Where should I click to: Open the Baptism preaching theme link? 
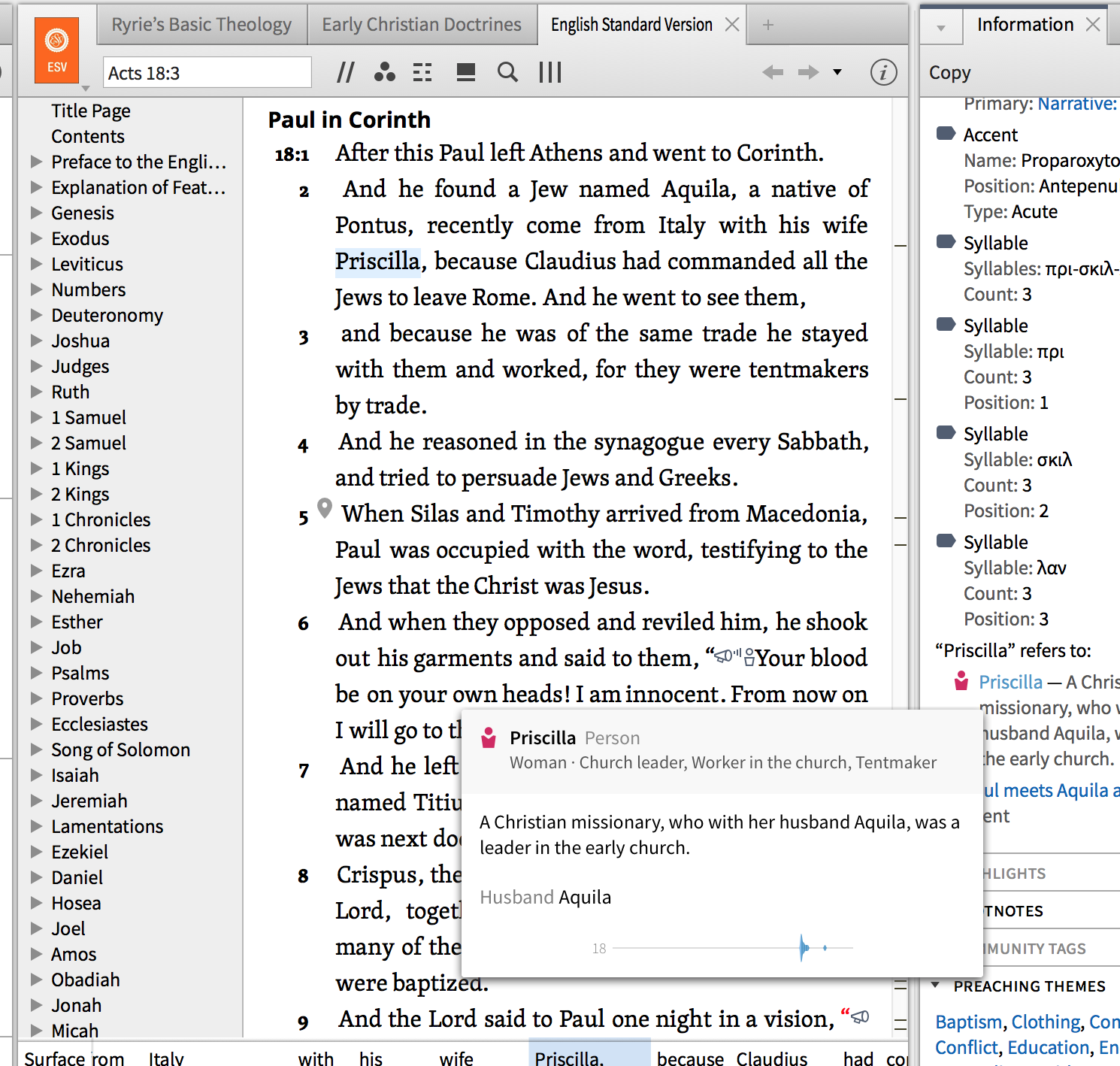coord(968,1022)
